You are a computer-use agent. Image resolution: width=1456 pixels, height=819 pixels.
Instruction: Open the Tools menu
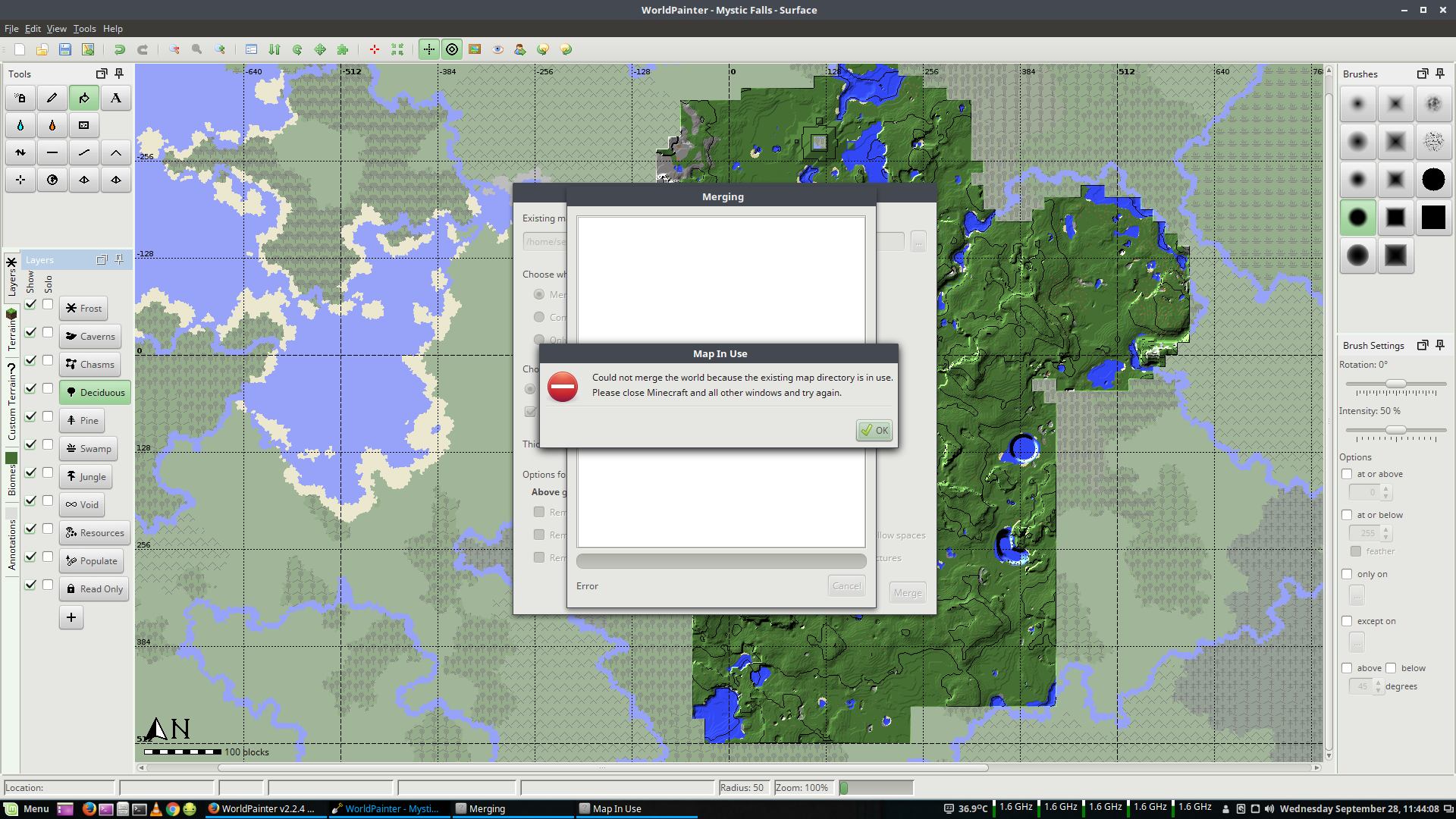83,29
